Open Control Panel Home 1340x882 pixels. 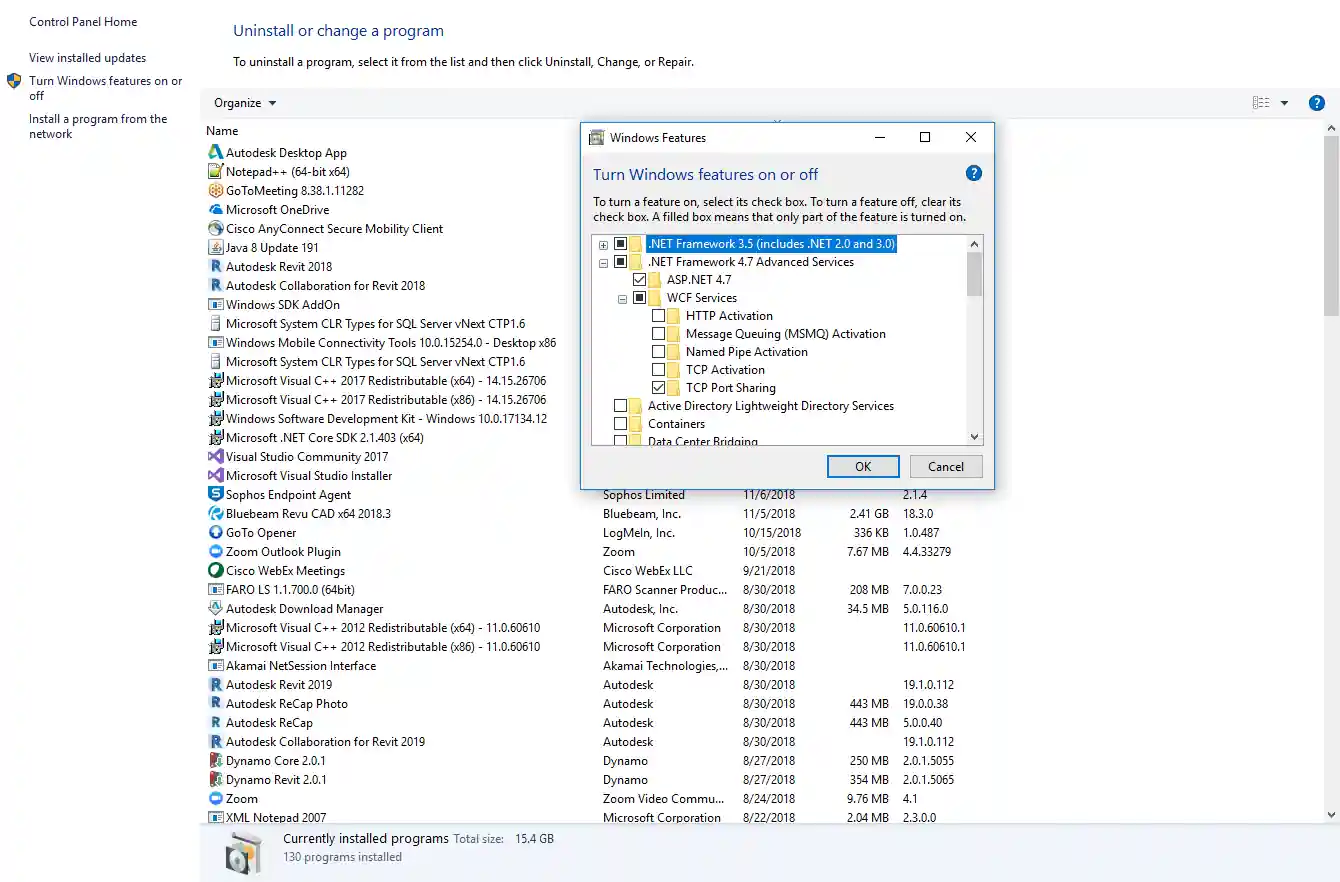coord(83,21)
